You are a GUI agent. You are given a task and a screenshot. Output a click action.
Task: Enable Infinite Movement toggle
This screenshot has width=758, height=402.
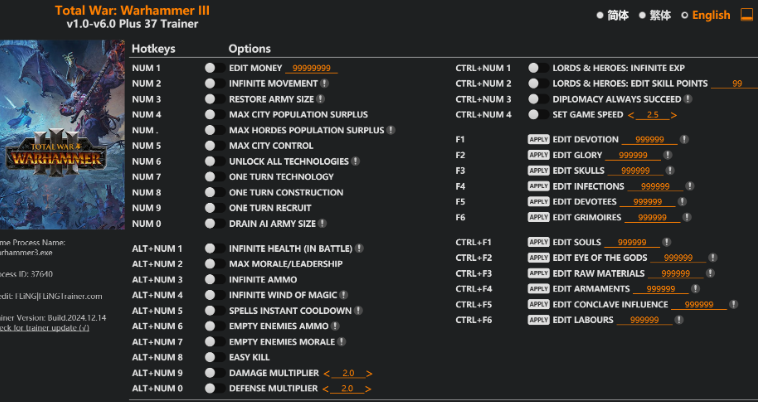tap(215, 84)
